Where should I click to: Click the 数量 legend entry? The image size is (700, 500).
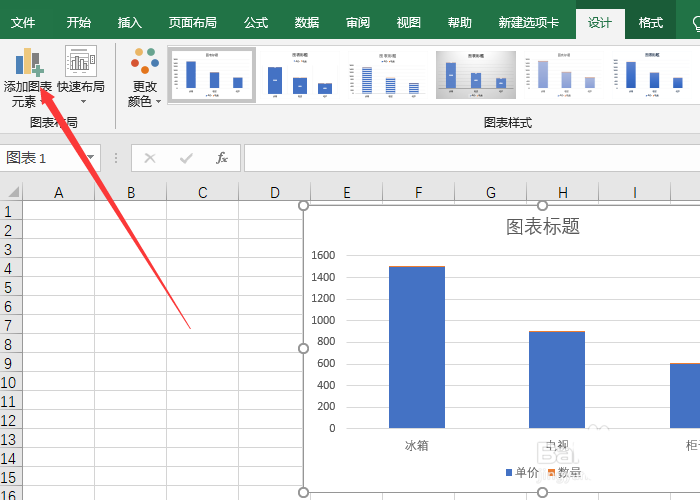point(565,472)
